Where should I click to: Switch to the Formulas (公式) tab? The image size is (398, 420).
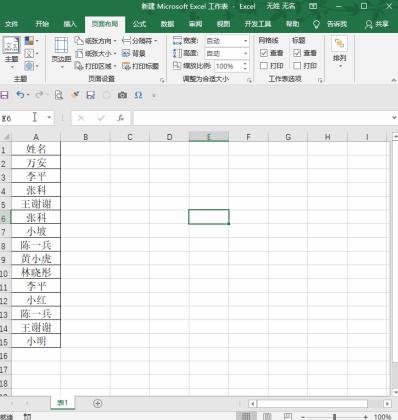pyautogui.click(x=139, y=24)
